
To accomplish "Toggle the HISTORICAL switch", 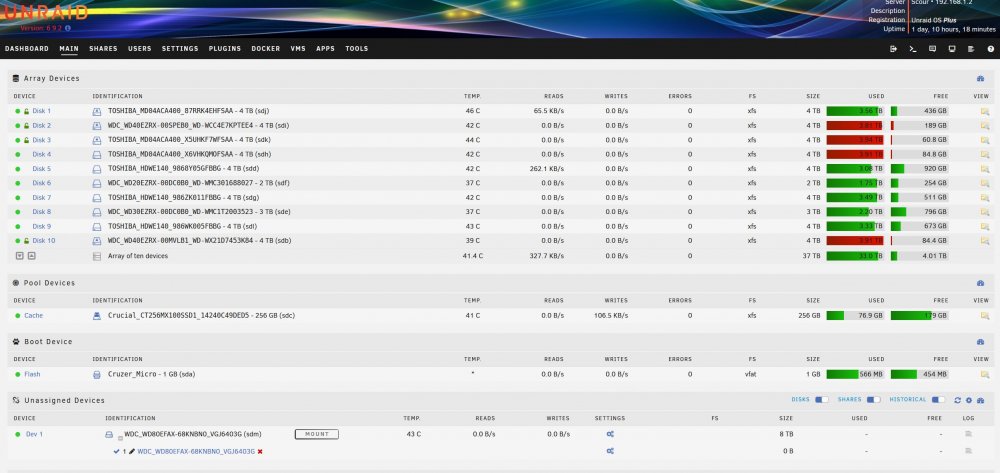I will pyautogui.click(x=938, y=400).
